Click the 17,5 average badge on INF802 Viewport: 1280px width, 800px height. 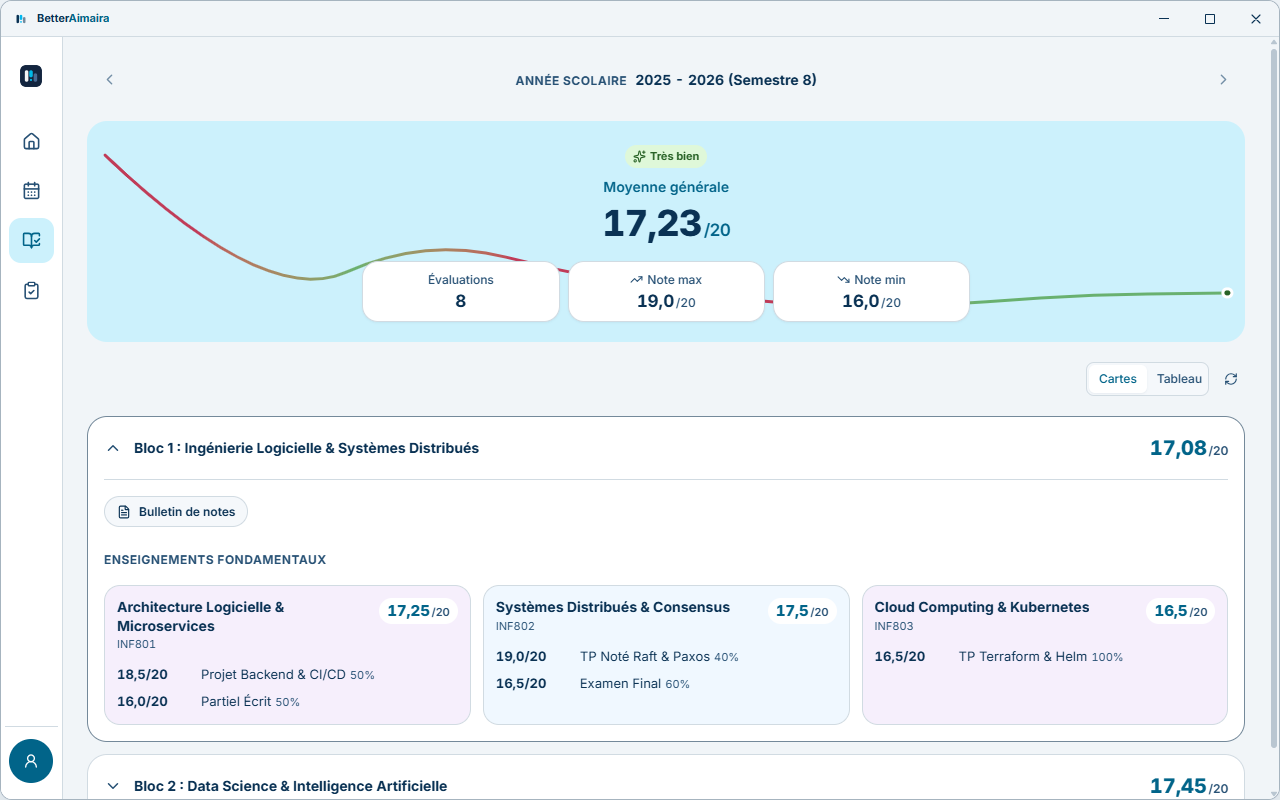[802, 611]
